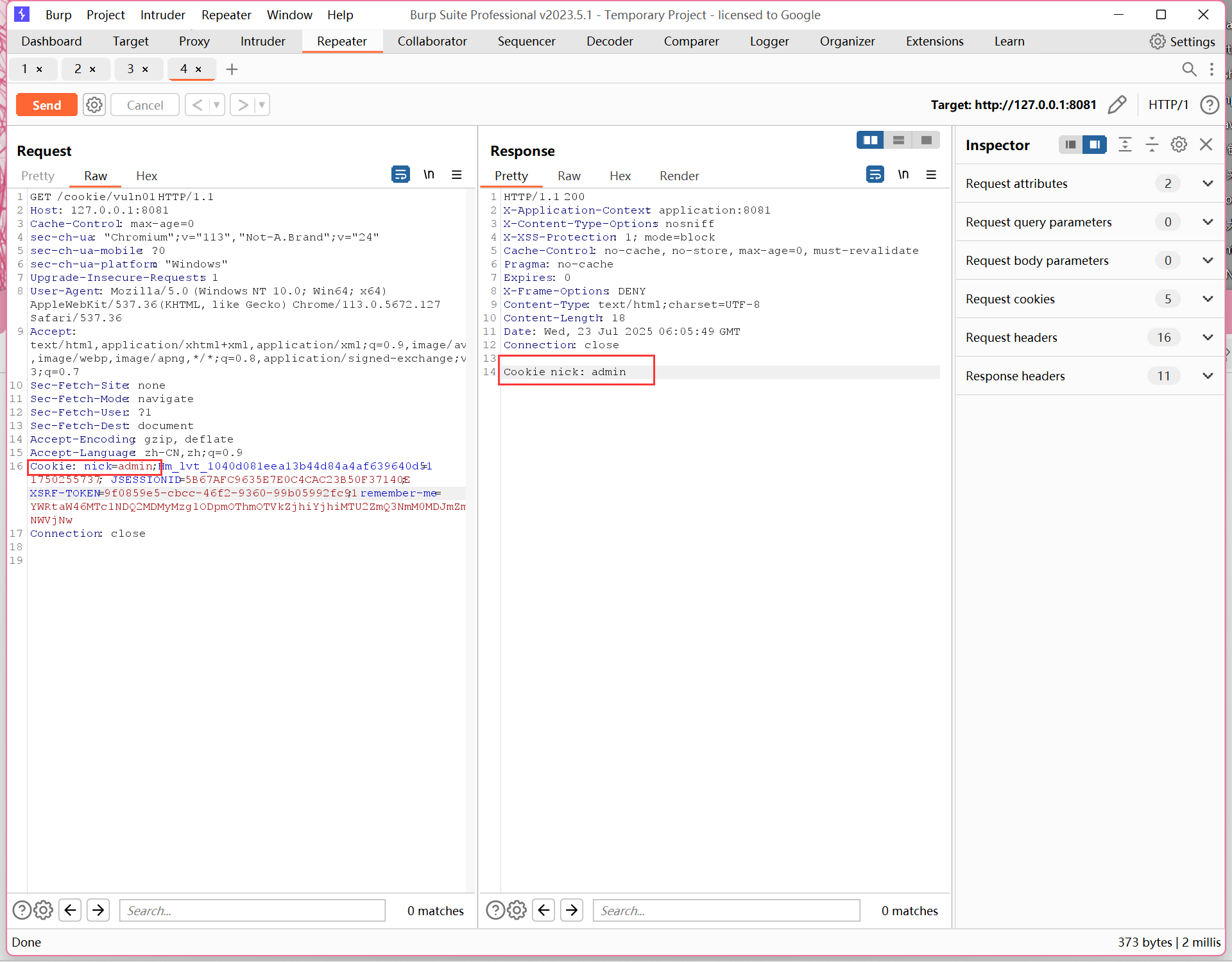This screenshot has width=1232, height=962.
Task: Open Inspector settings gear icon
Action: click(x=1179, y=145)
